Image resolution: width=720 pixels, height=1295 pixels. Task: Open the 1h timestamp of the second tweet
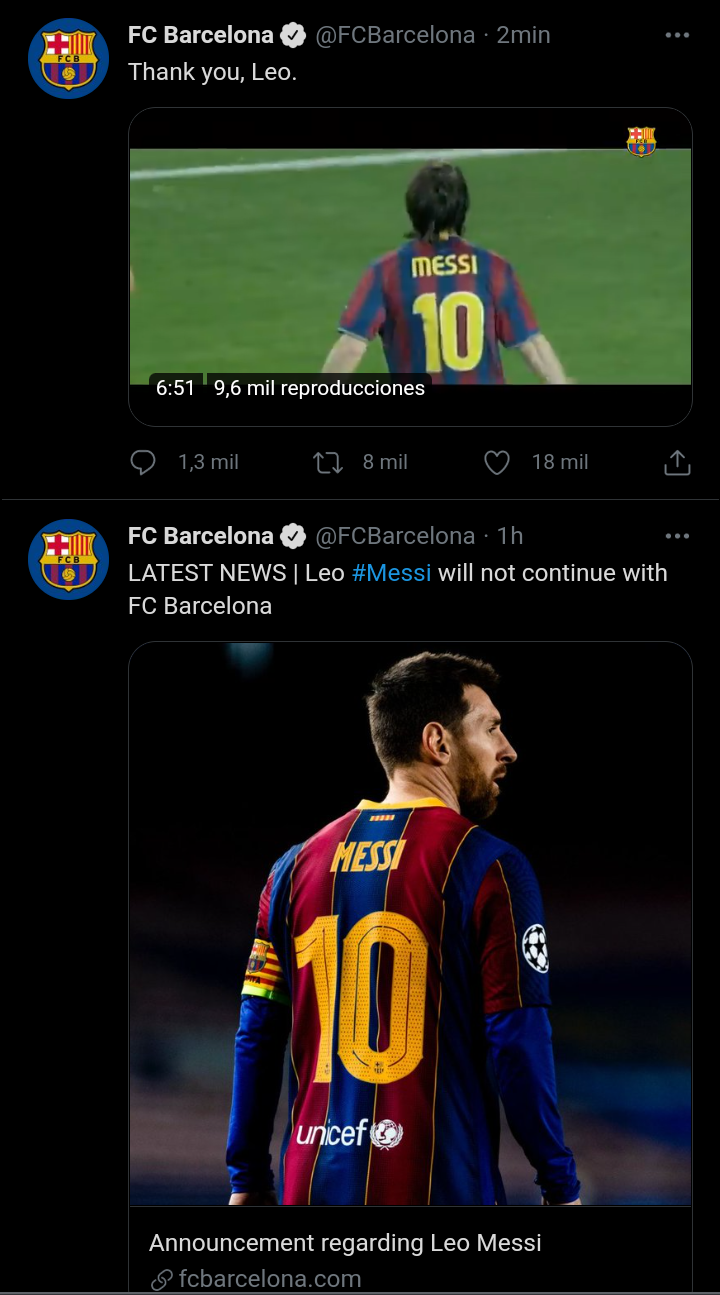[x=510, y=536]
